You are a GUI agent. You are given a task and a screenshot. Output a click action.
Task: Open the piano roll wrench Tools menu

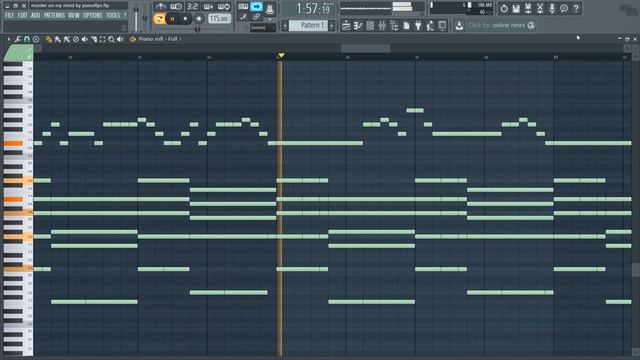click(18, 39)
